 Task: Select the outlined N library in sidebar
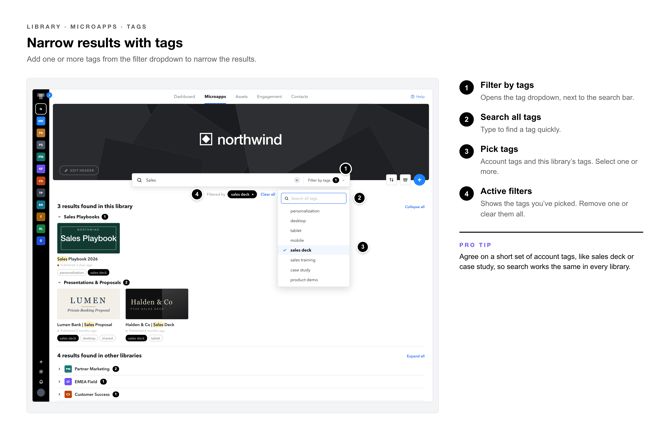[41, 109]
